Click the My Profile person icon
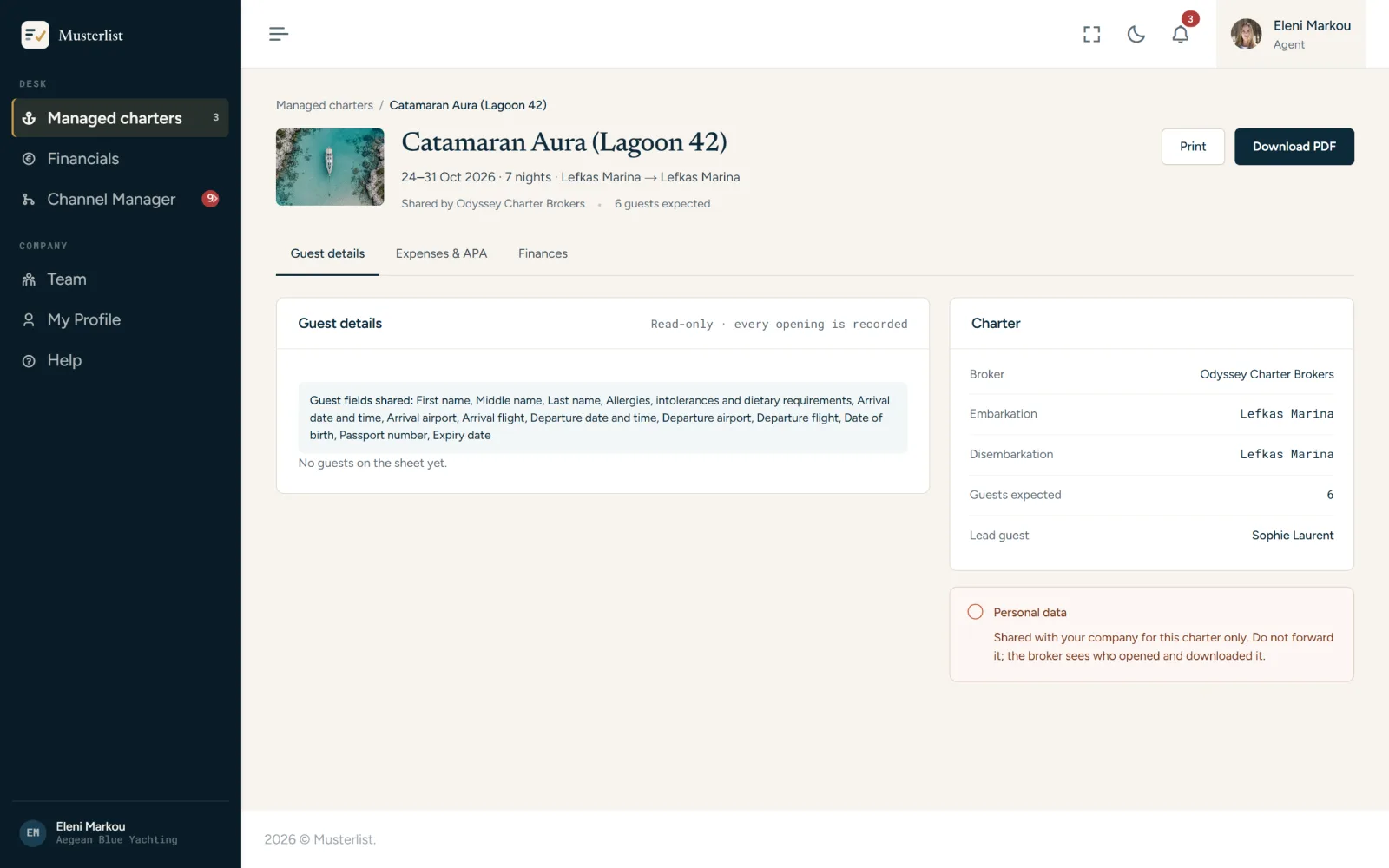Viewport: 1389px width, 868px height. tap(29, 320)
